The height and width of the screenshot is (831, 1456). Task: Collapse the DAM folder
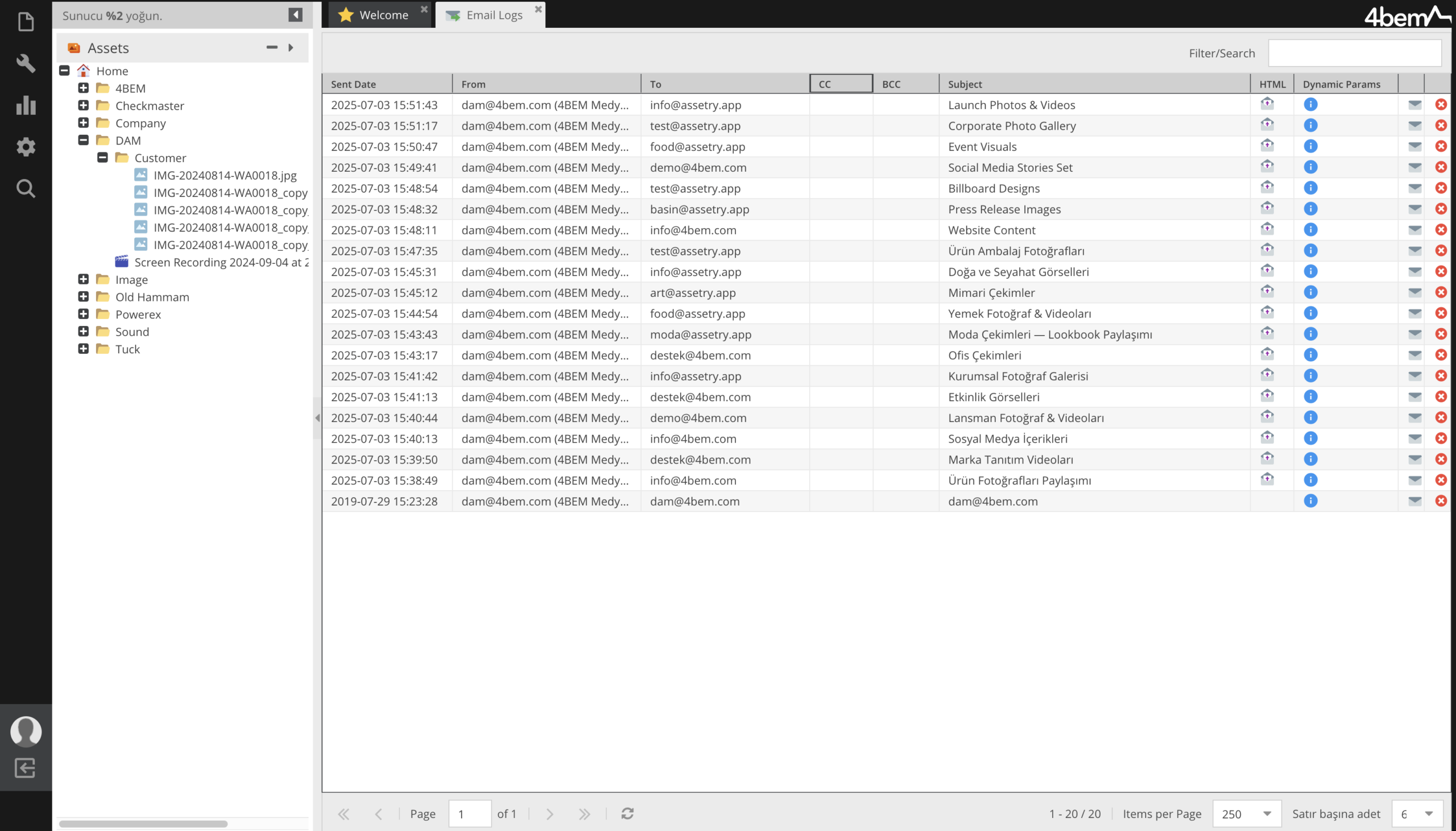point(83,140)
